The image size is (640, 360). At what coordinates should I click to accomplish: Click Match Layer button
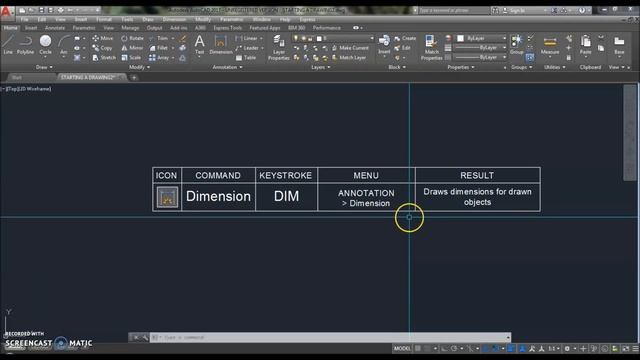(349, 58)
